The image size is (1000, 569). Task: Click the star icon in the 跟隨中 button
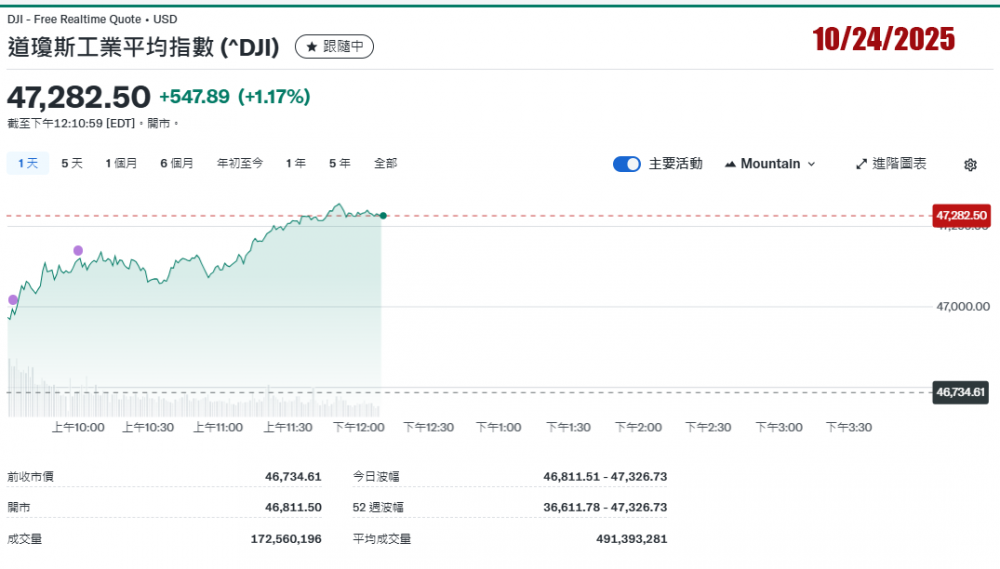point(311,46)
